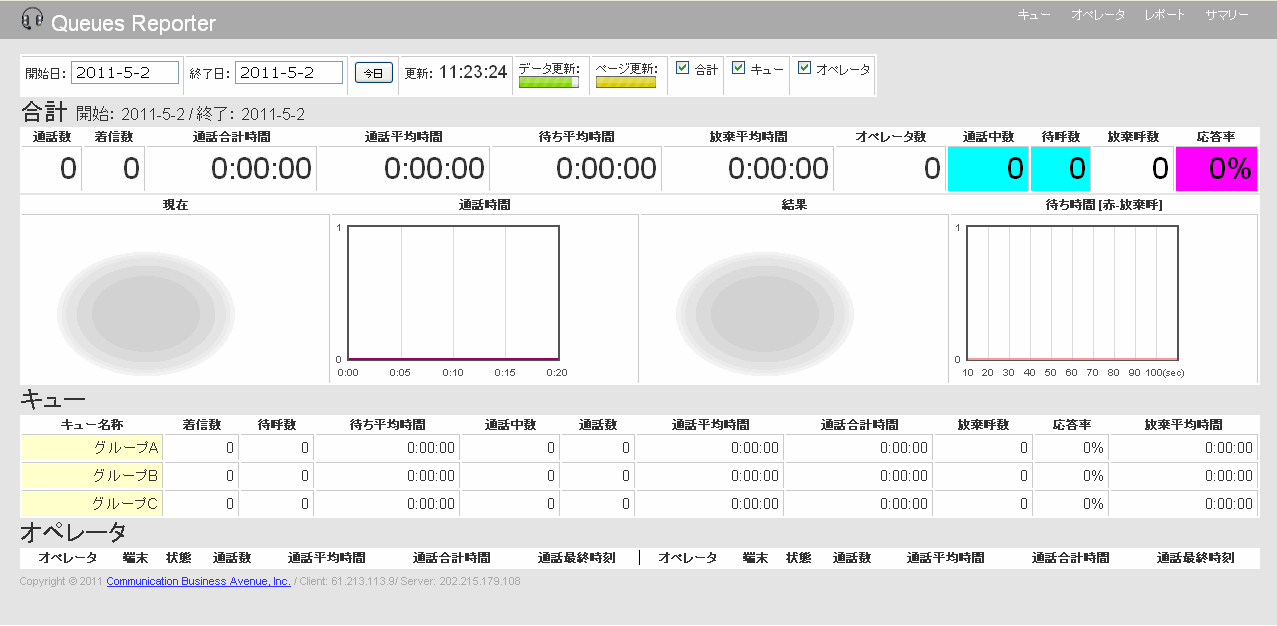Open the Communication Business Avenue, Inc. link
Image resolution: width=1277 pixels, height=626 pixels.
tap(198, 581)
